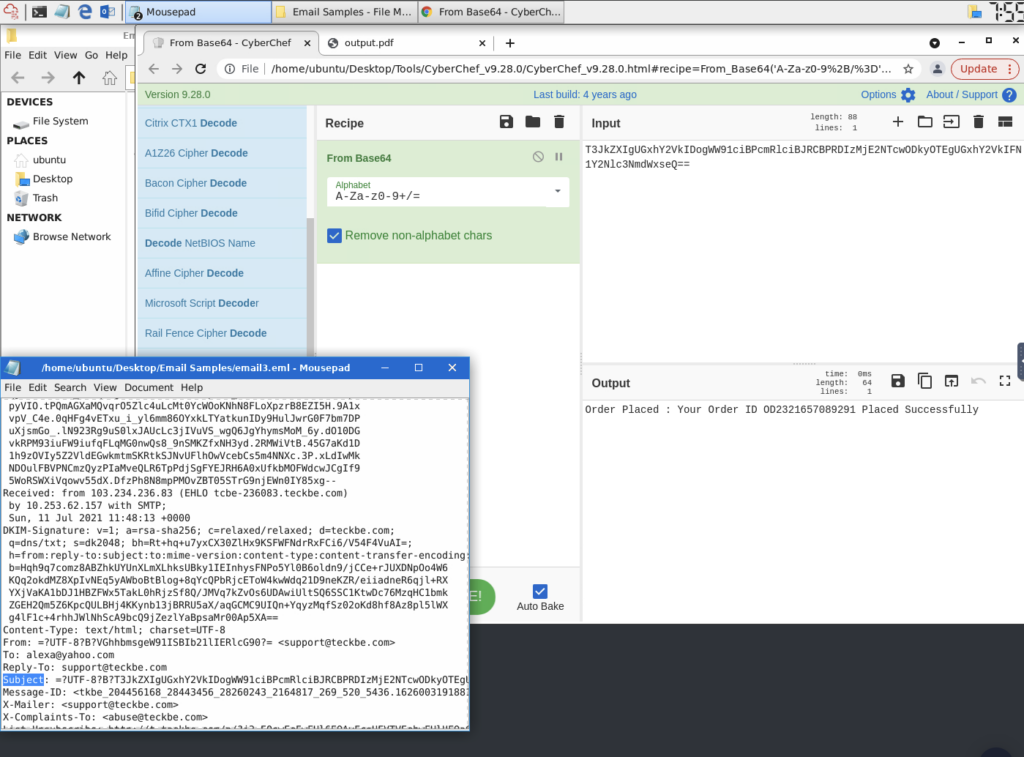Image resolution: width=1024 pixels, height=757 pixels.
Task: Add a new input tab
Action: click(x=898, y=122)
